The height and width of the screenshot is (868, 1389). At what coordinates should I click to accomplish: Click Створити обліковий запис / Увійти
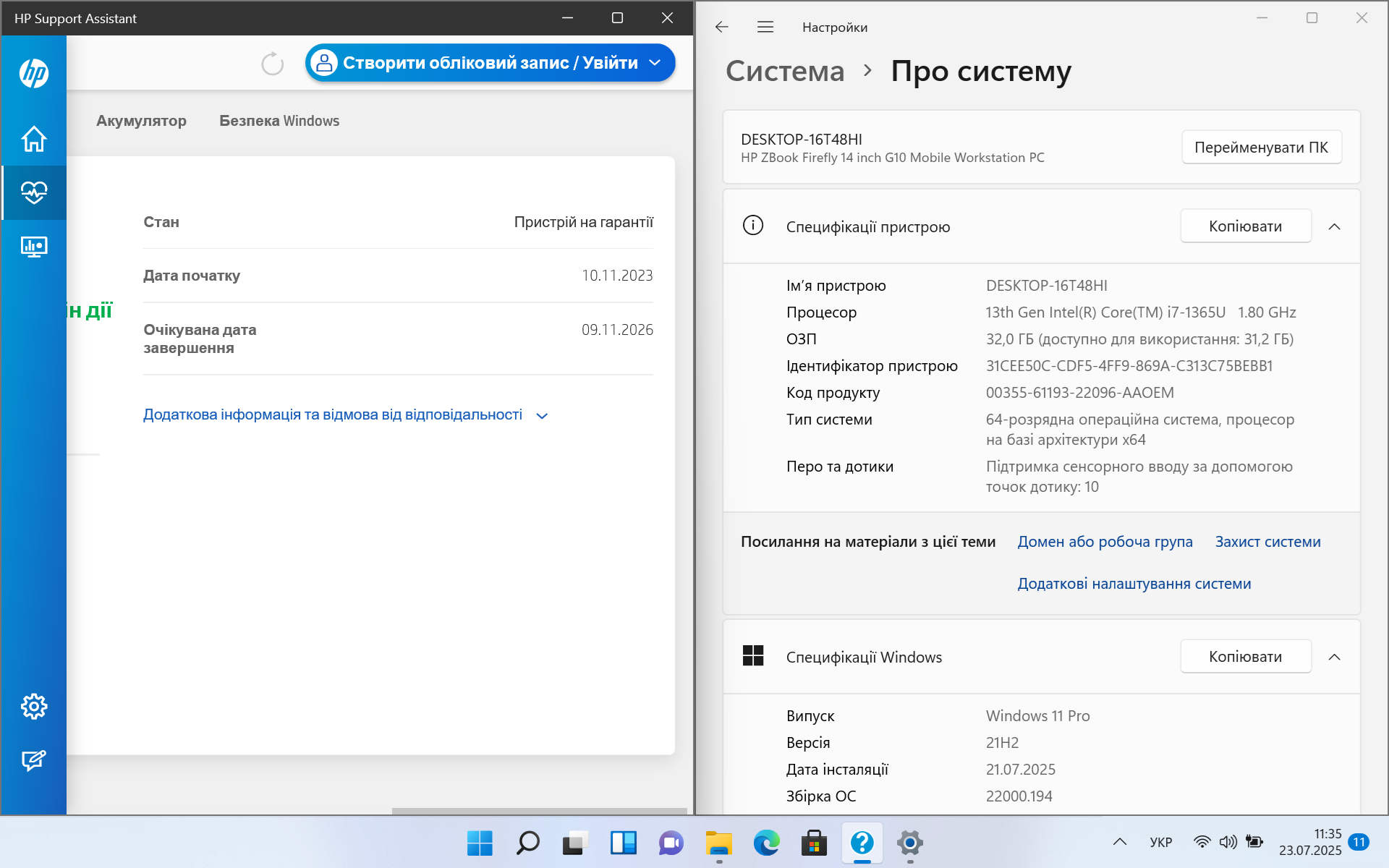(490, 63)
